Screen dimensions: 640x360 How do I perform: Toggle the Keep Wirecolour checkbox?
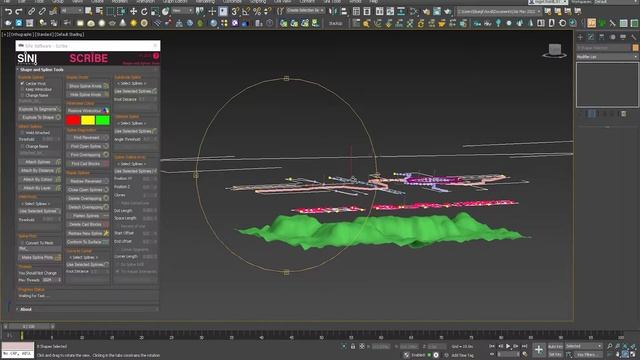click(22, 89)
